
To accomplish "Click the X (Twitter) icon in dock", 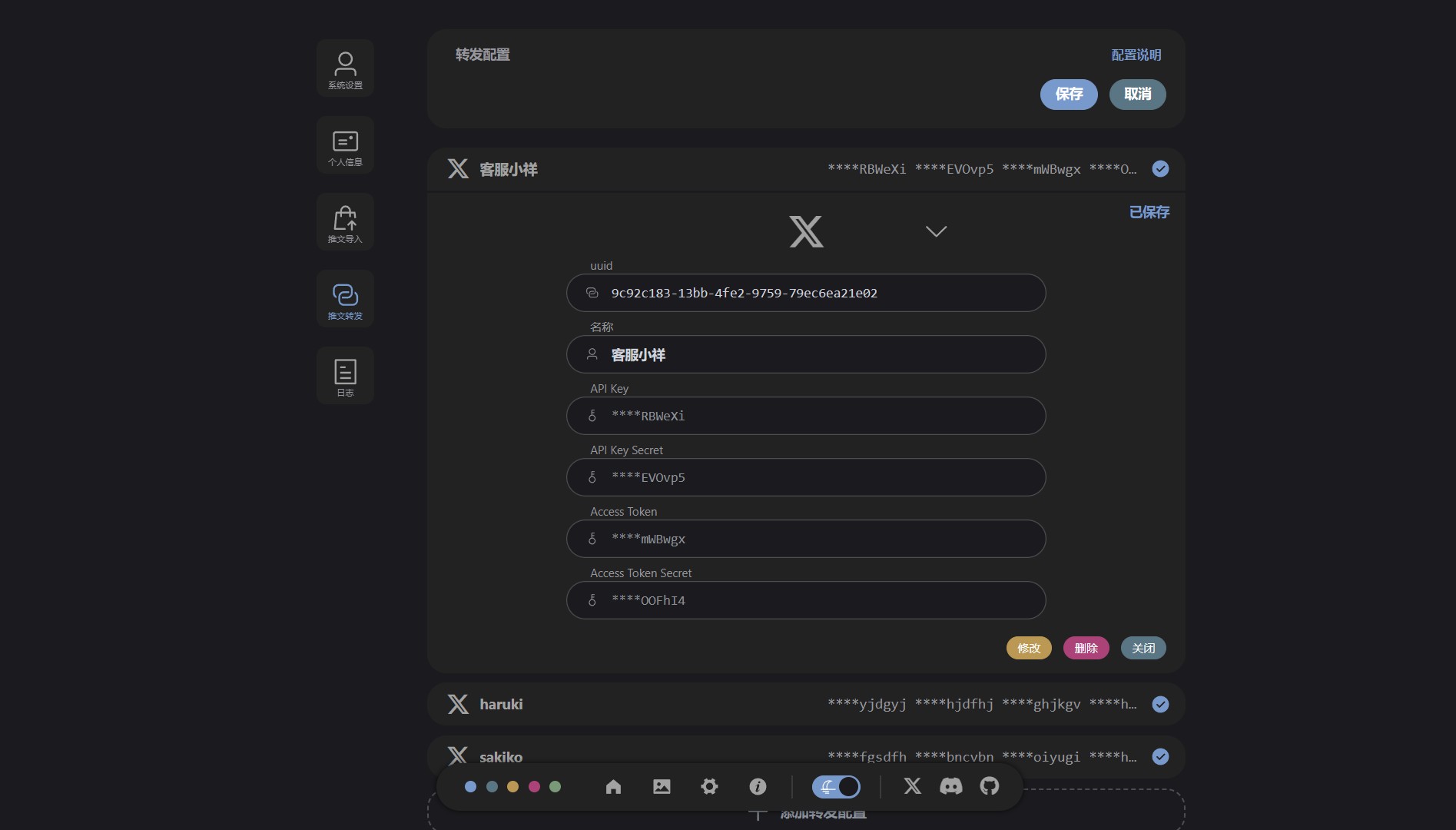I will click(912, 786).
